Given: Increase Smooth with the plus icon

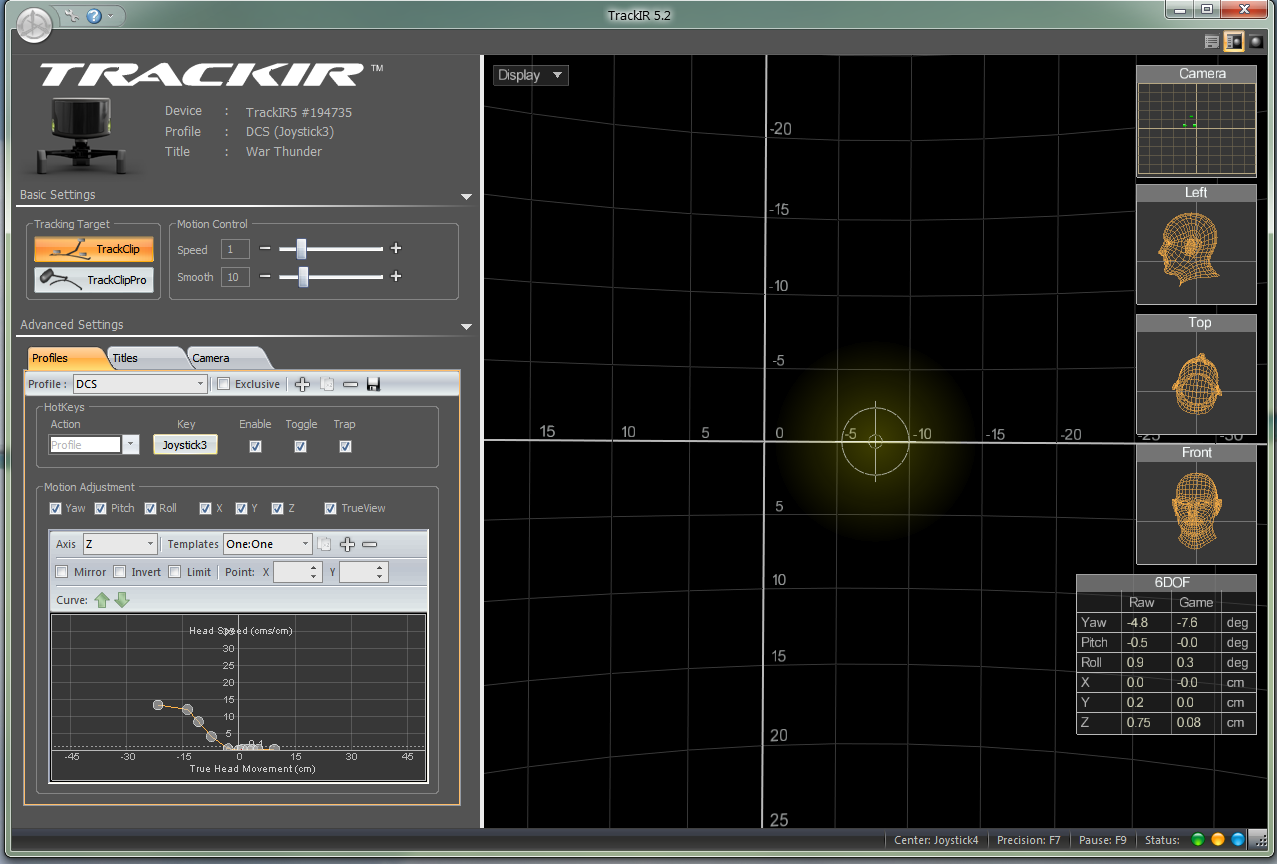Looking at the screenshot, I should coord(395,276).
